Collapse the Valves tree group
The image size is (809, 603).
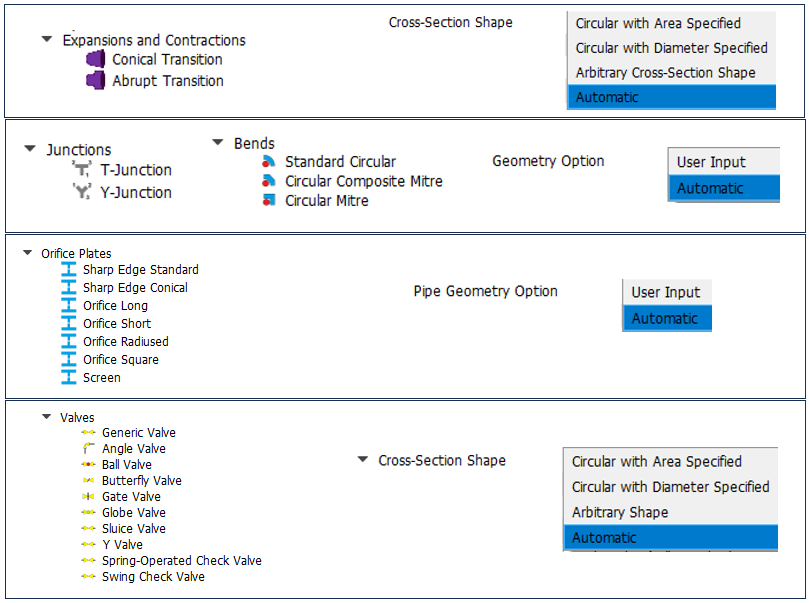click(46, 417)
